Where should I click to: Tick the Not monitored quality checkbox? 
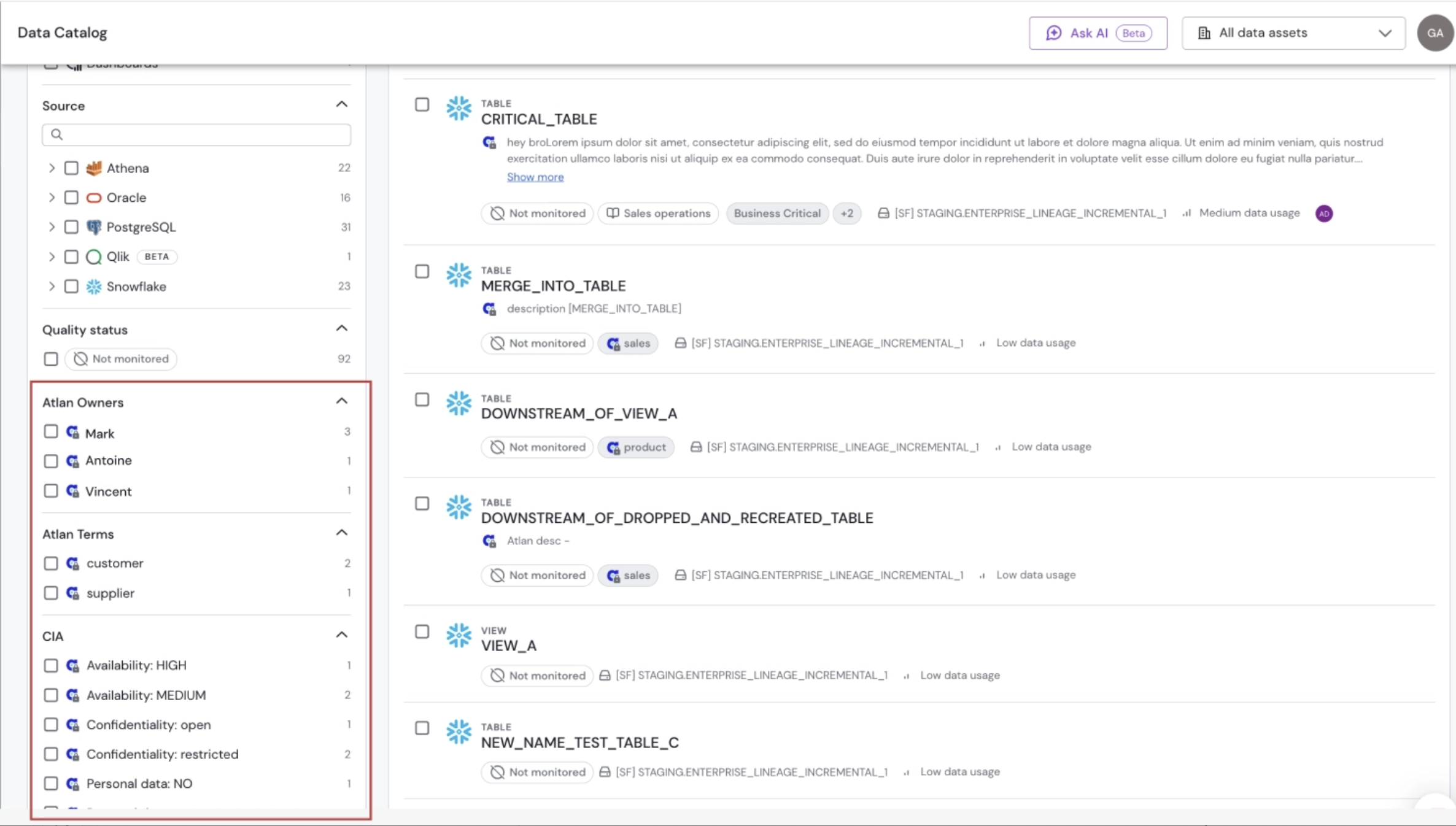pos(51,359)
